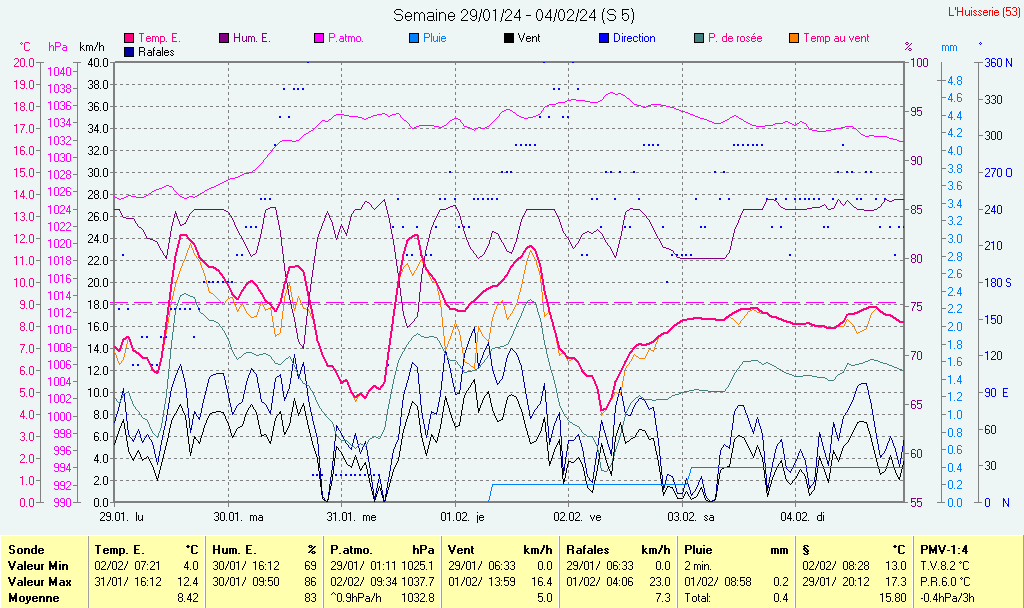Select the pressure maximum value '1037.7'

[x=418, y=581]
